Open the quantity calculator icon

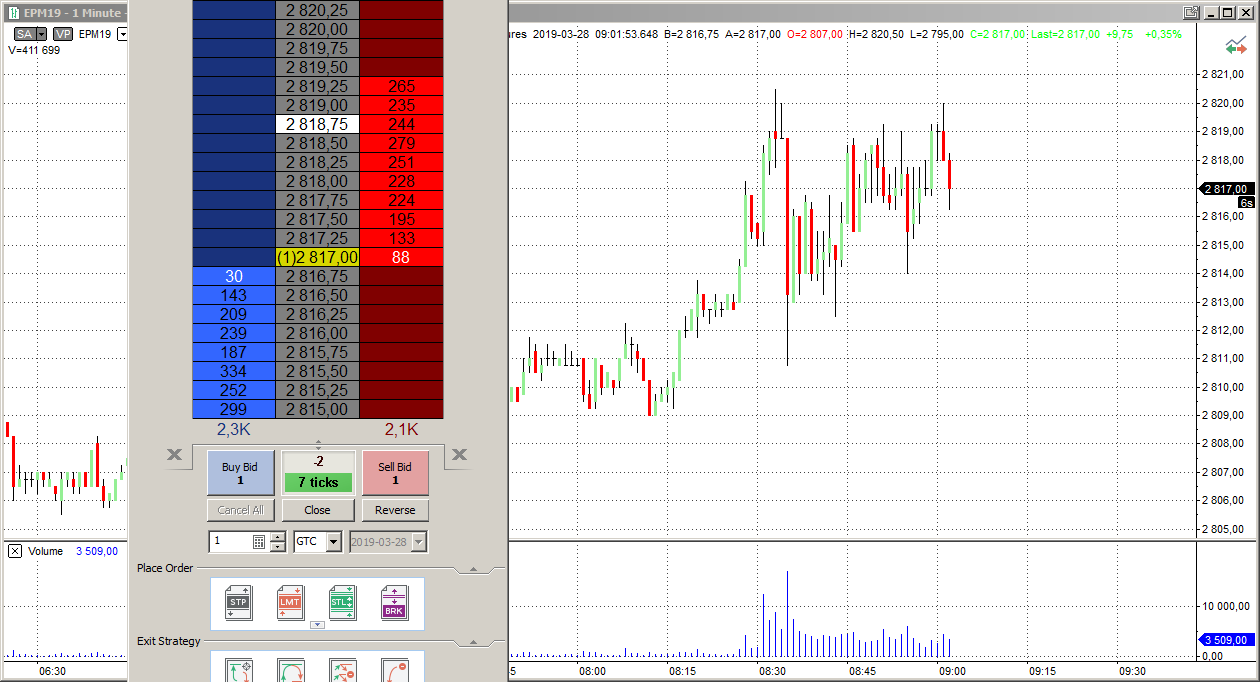pyautogui.click(x=259, y=541)
